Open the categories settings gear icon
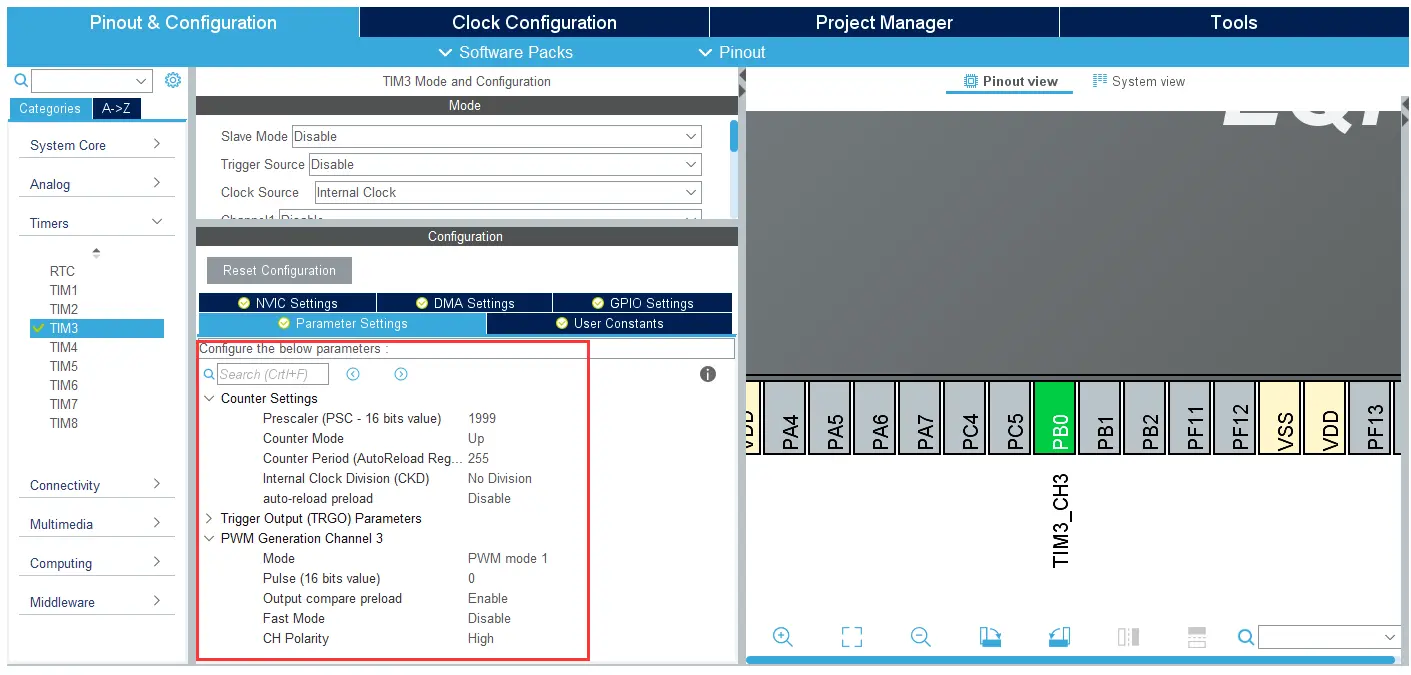Image resolution: width=1411 pixels, height=675 pixels. [173, 80]
